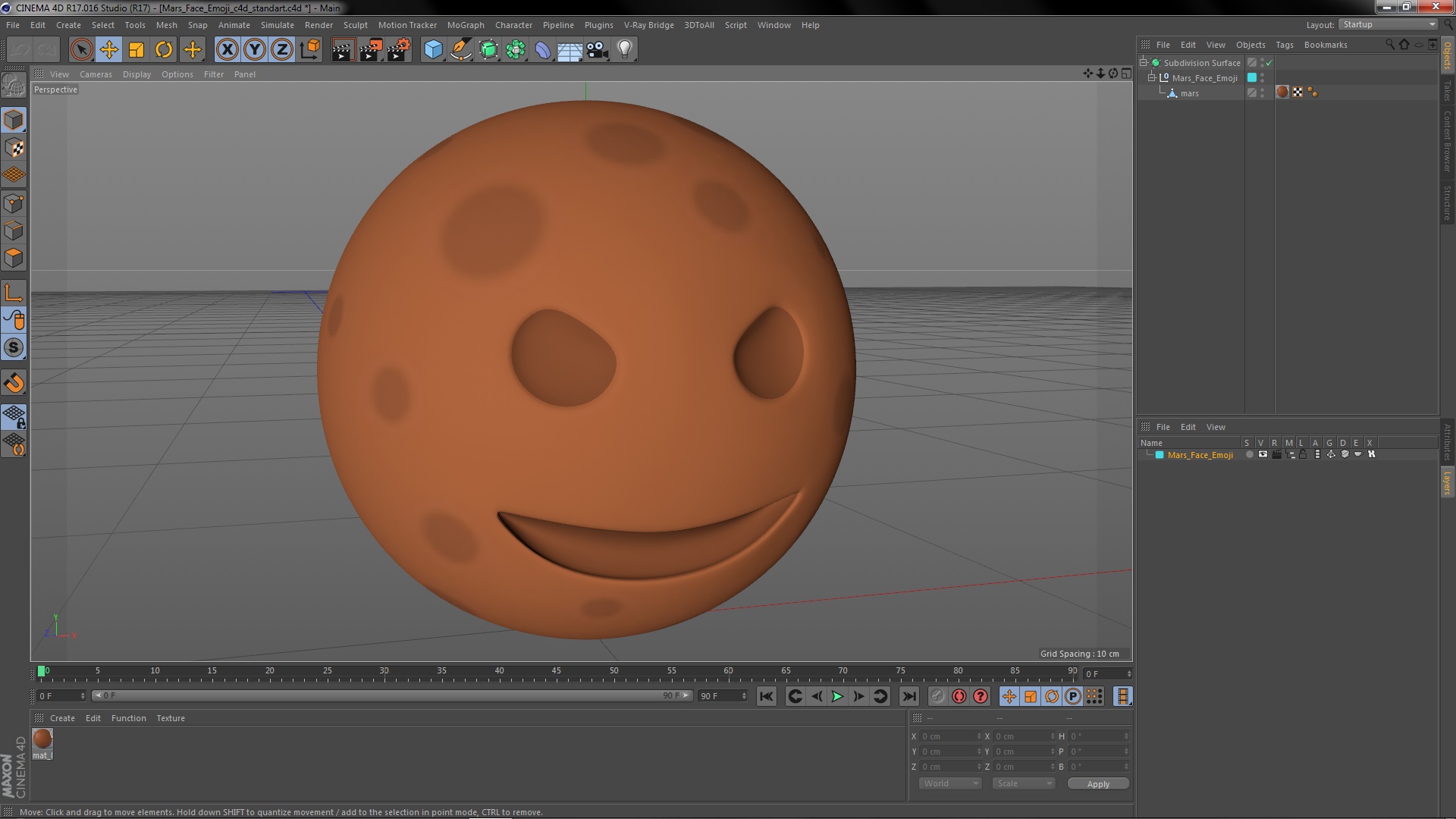Screen dimensions: 1456x819
Task: Open World coordinate dropdown
Action: pyautogui.click(x=949, y=783)
